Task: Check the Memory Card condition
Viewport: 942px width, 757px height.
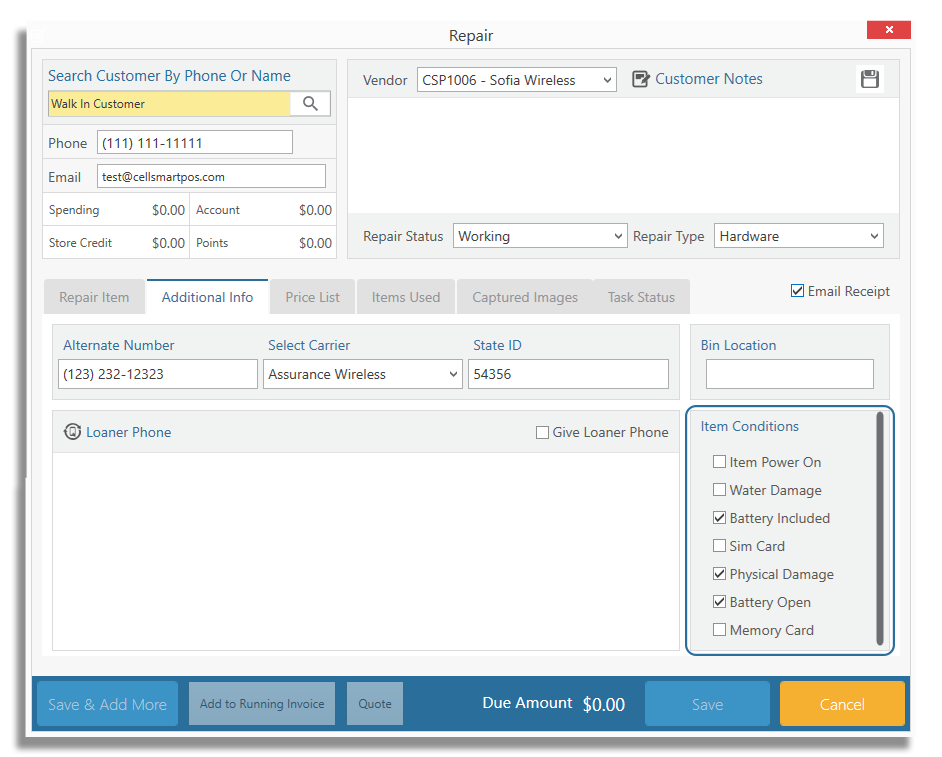Action: pos(719,630)
